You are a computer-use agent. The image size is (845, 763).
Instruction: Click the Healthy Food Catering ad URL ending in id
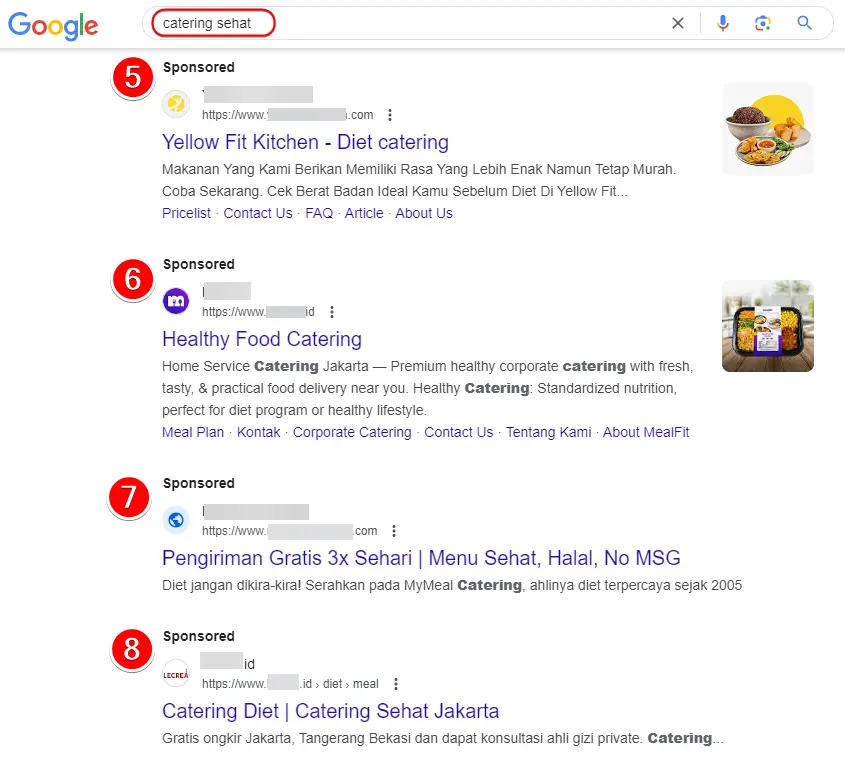[x=258, y=312]
